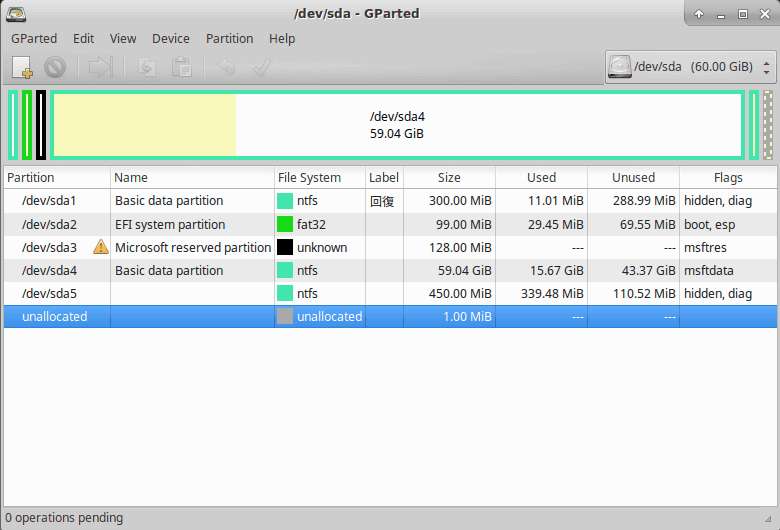Select the black sda3 bar in disk map
Screen dimensions: 780x530
click(41, 125)
